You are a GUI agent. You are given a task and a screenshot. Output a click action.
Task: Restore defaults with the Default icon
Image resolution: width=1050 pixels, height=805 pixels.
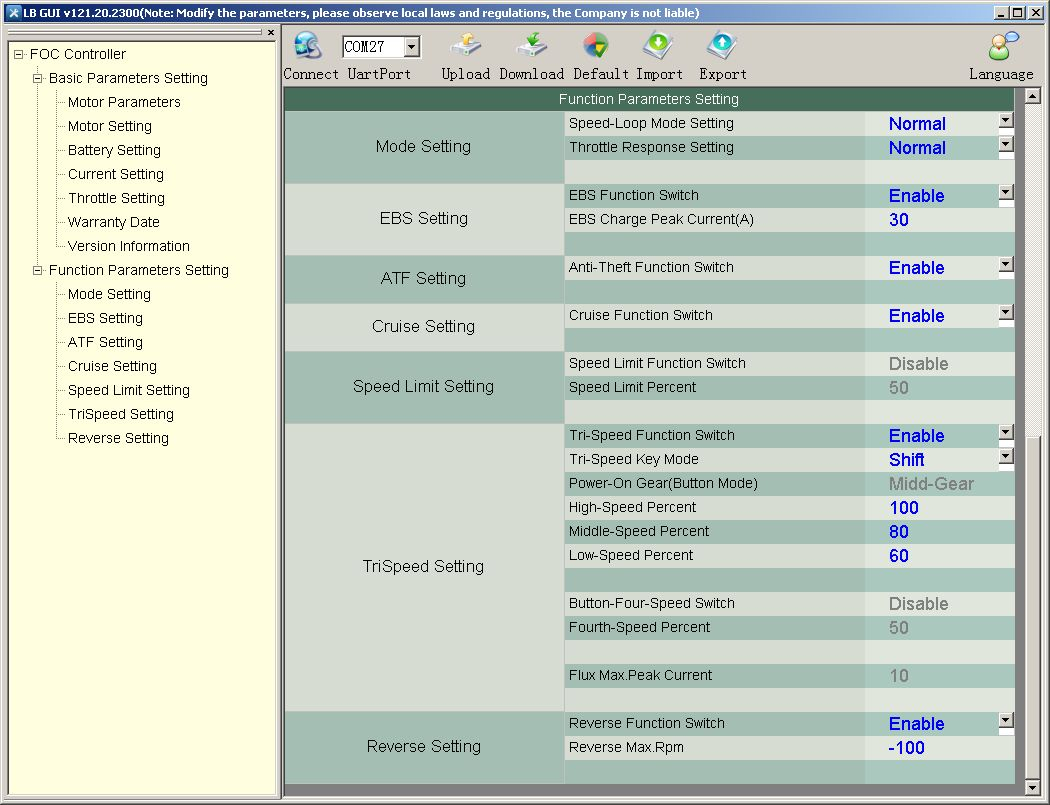click(x=596, y=47)
